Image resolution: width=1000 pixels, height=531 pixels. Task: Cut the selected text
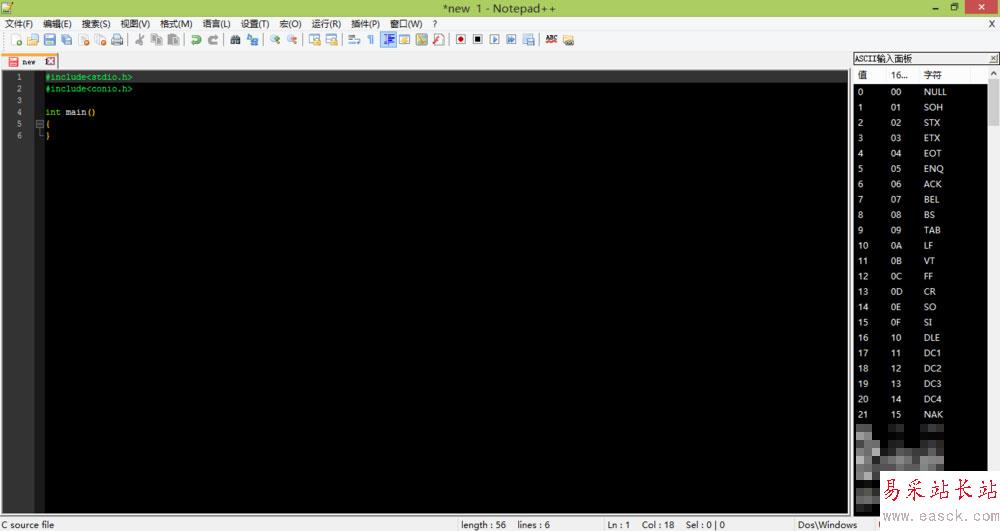click(139, 40)
